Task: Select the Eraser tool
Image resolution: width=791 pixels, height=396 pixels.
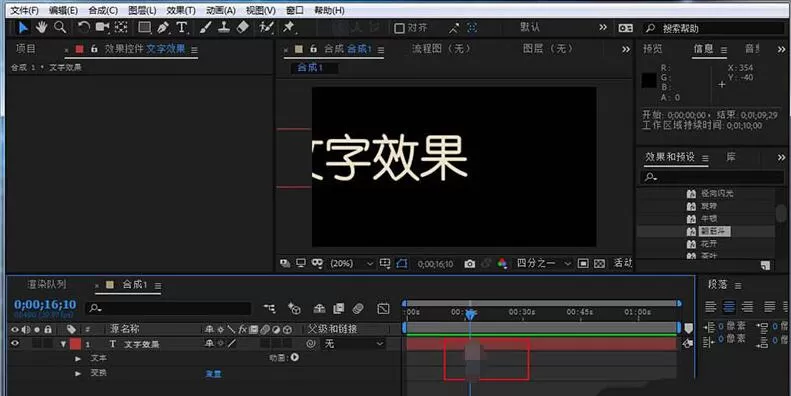Action: point(243,27)
